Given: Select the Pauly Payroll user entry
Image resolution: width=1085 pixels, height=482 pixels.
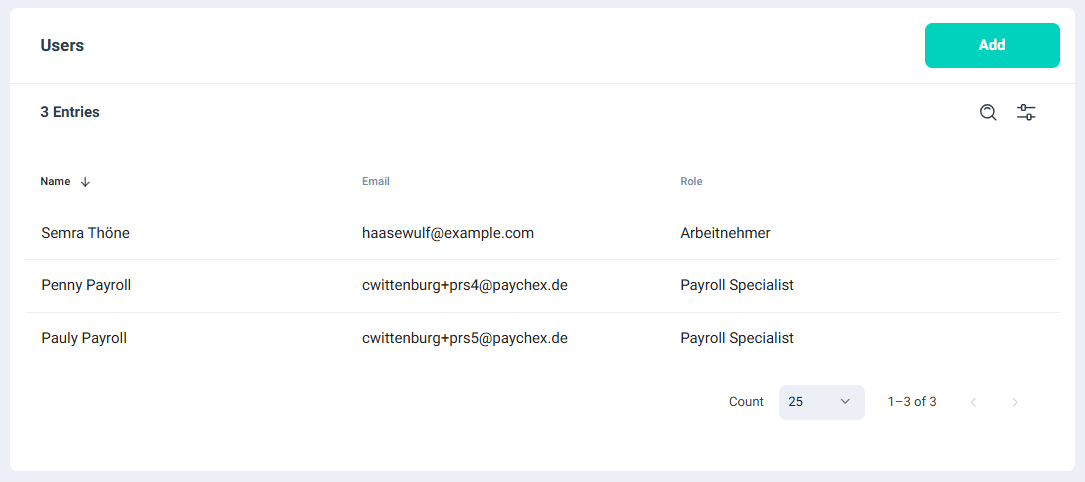Looking at the screenshot, I should coord(84,338).
